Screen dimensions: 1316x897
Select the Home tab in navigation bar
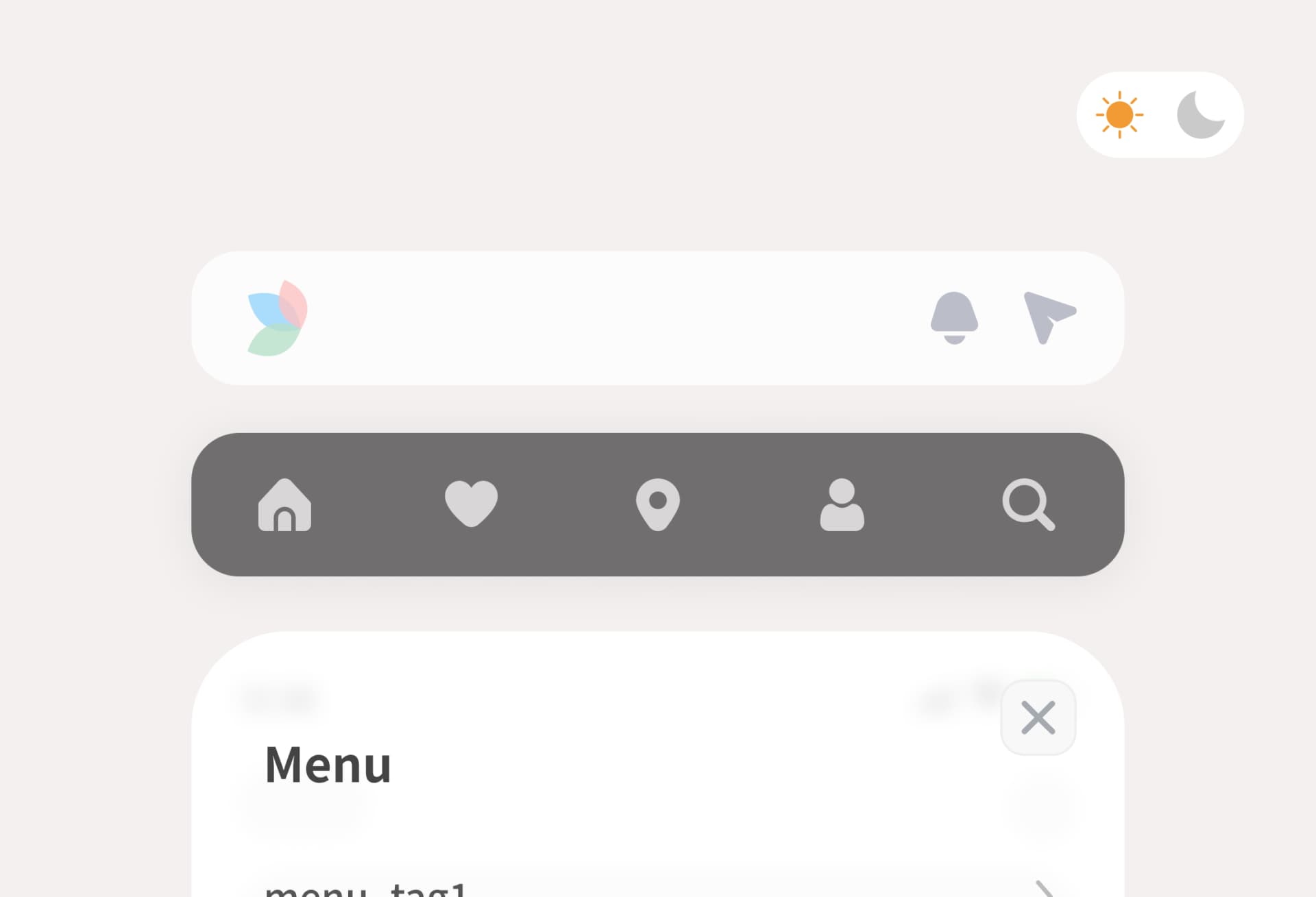pos(285,505)
